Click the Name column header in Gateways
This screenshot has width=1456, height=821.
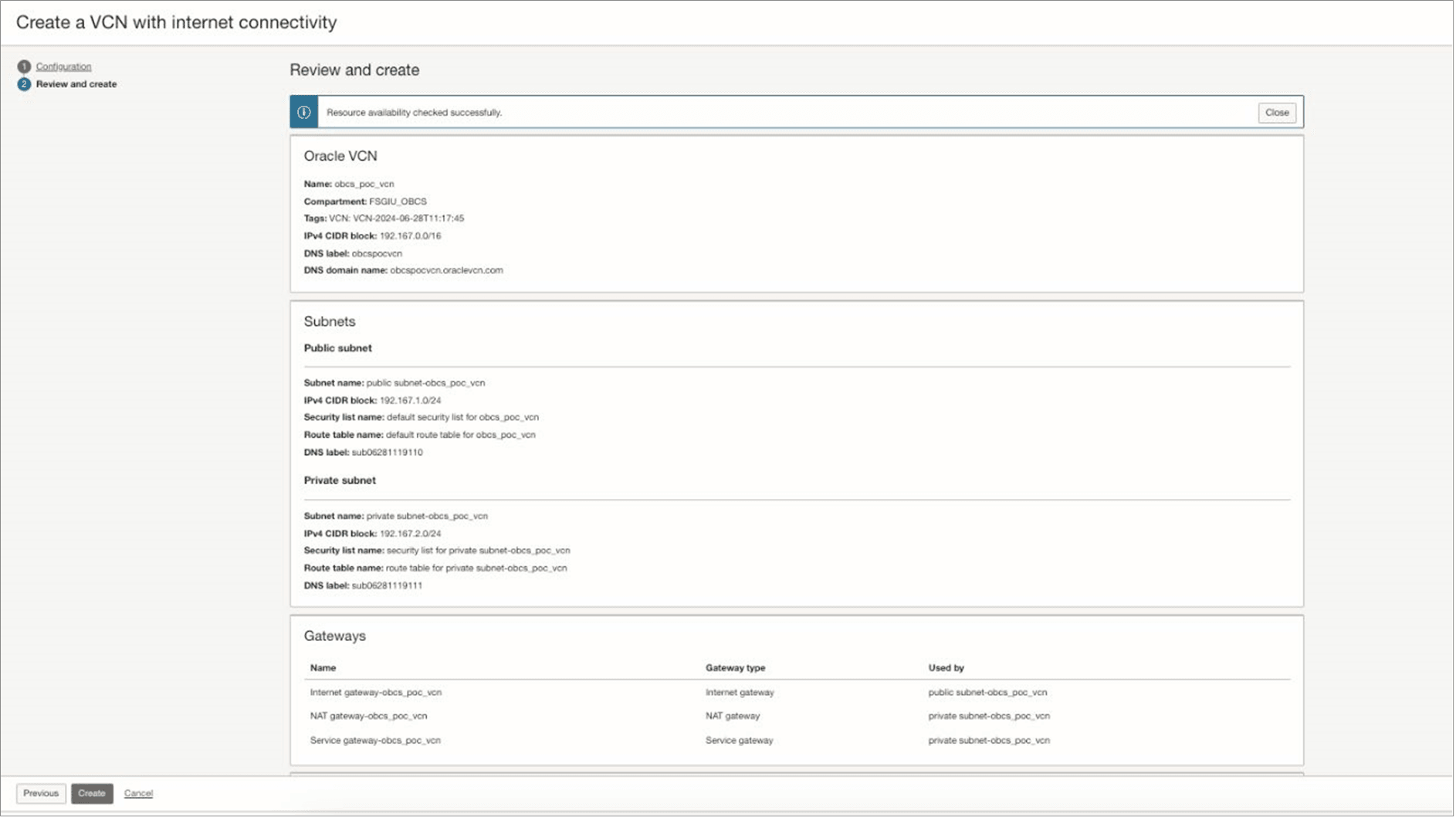point(323,669)
